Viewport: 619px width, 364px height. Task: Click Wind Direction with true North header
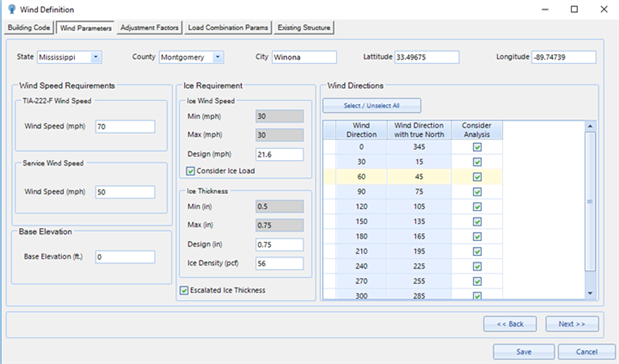(x=419, y=130)
